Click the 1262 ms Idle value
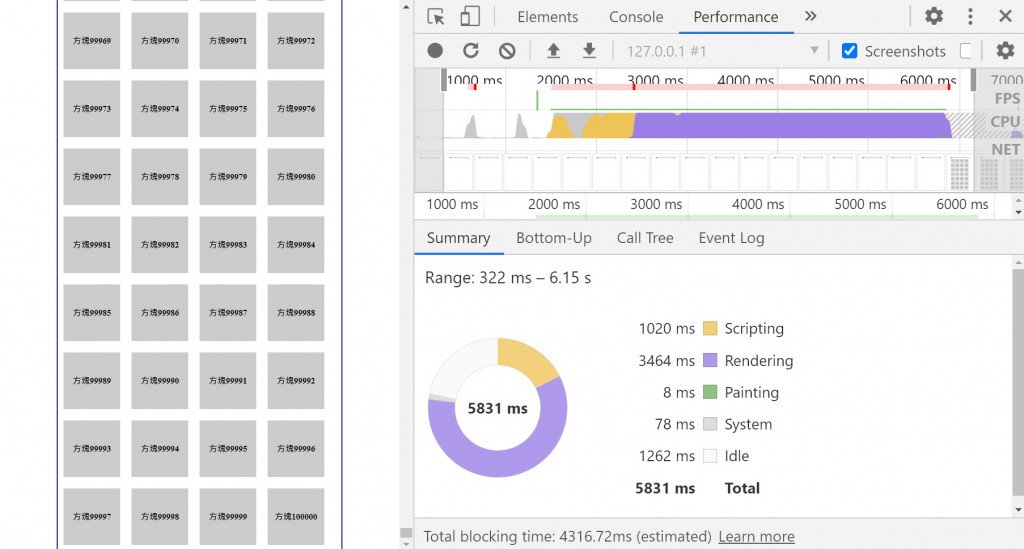This screenshot has width=1024, height=549. 666,456
